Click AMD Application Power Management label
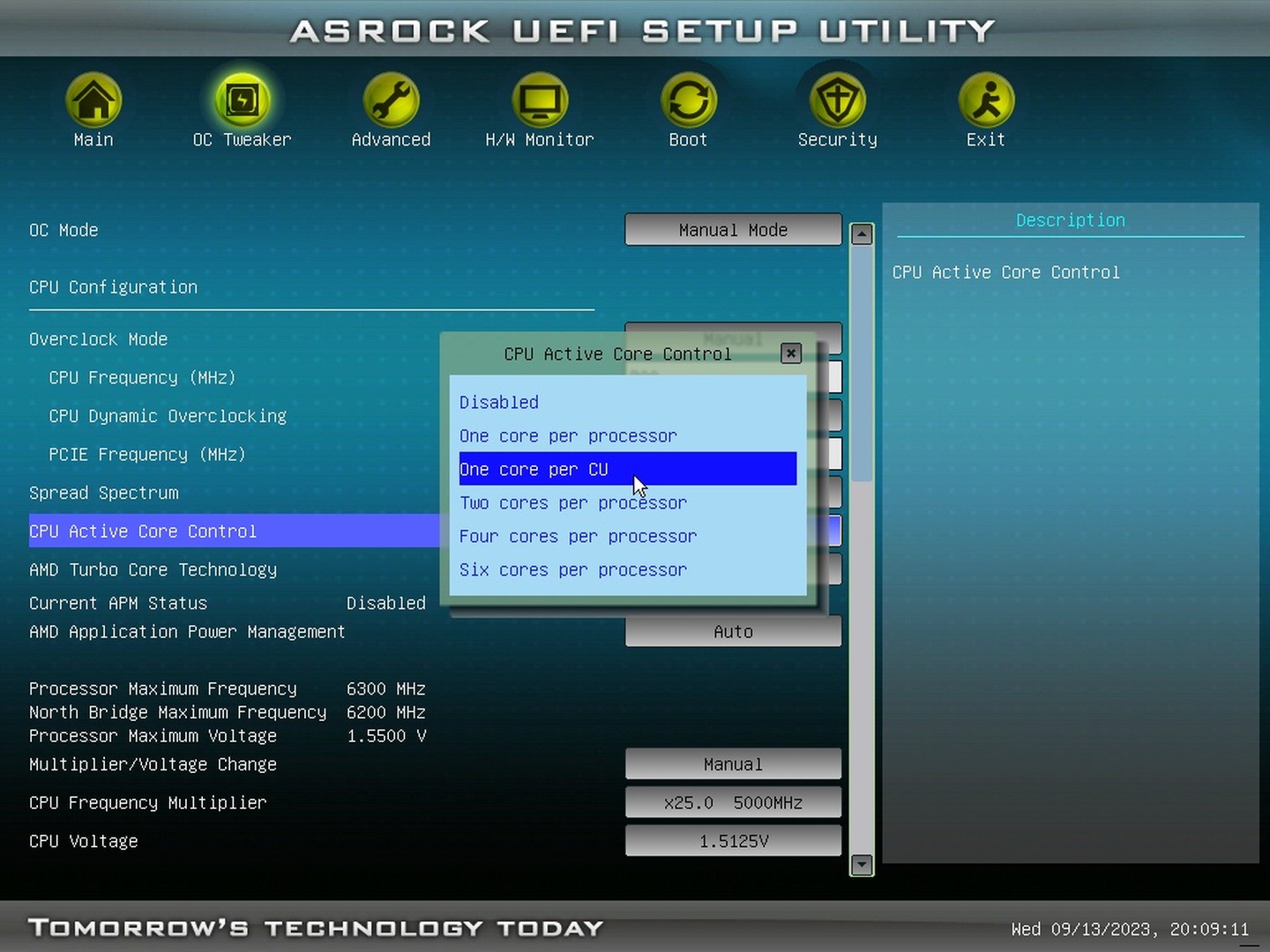 click(187, 631)
